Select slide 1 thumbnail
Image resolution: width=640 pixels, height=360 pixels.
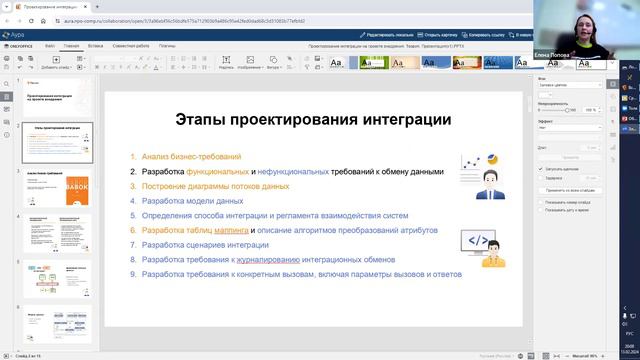click(58, 98)
